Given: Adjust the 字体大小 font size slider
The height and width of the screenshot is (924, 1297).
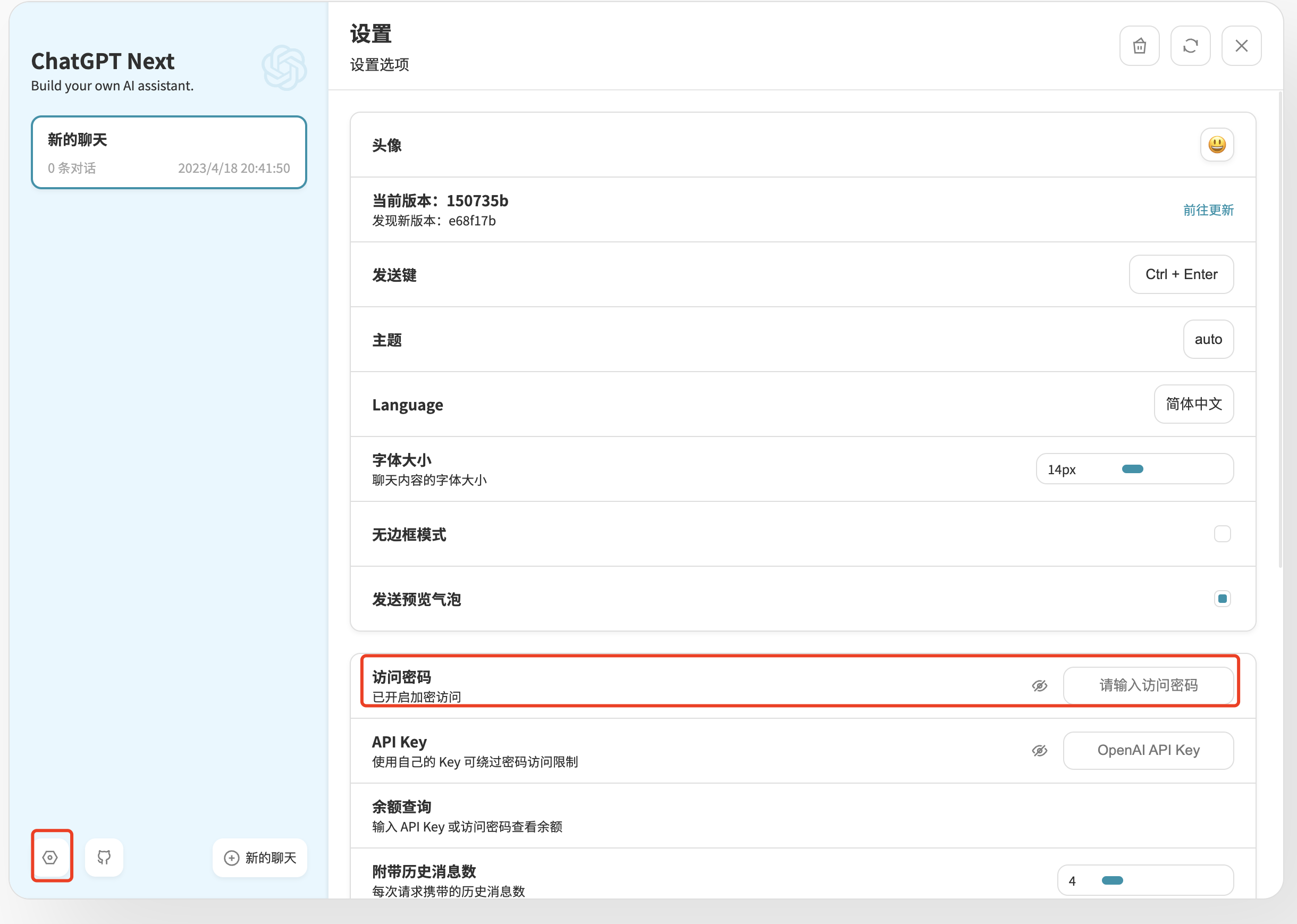Looking at the screenshot, I should 1135,469.
